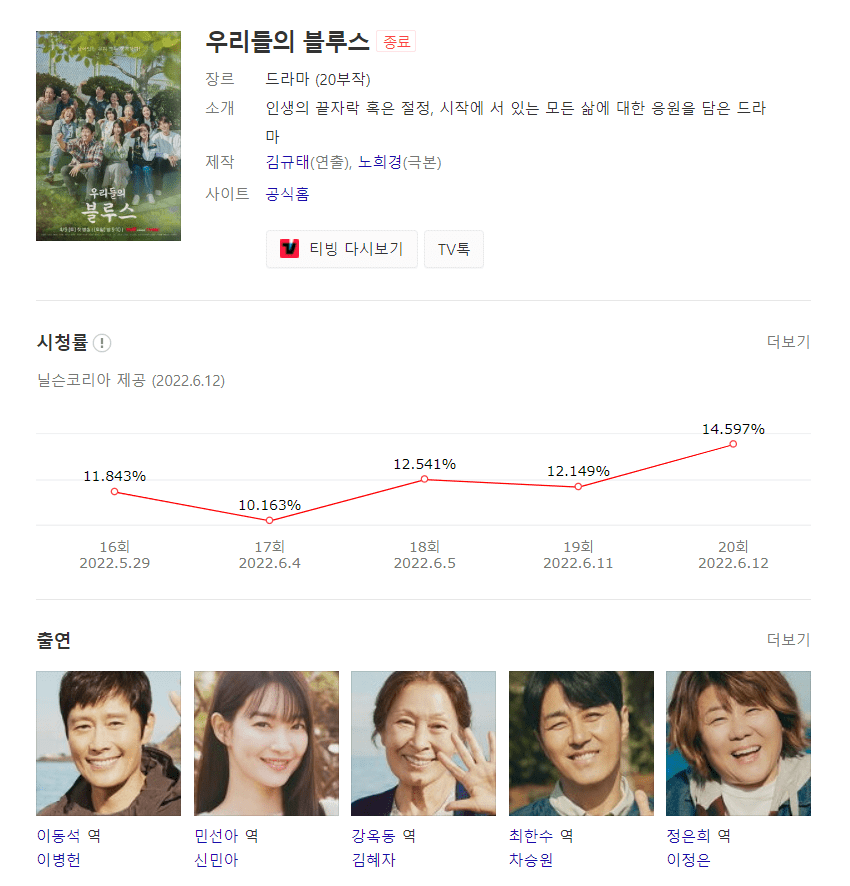The image size is (850, 886).
Task: Select the 11.843% episode 16 data point
Action: pyautogui.click(x=115, y=492)
